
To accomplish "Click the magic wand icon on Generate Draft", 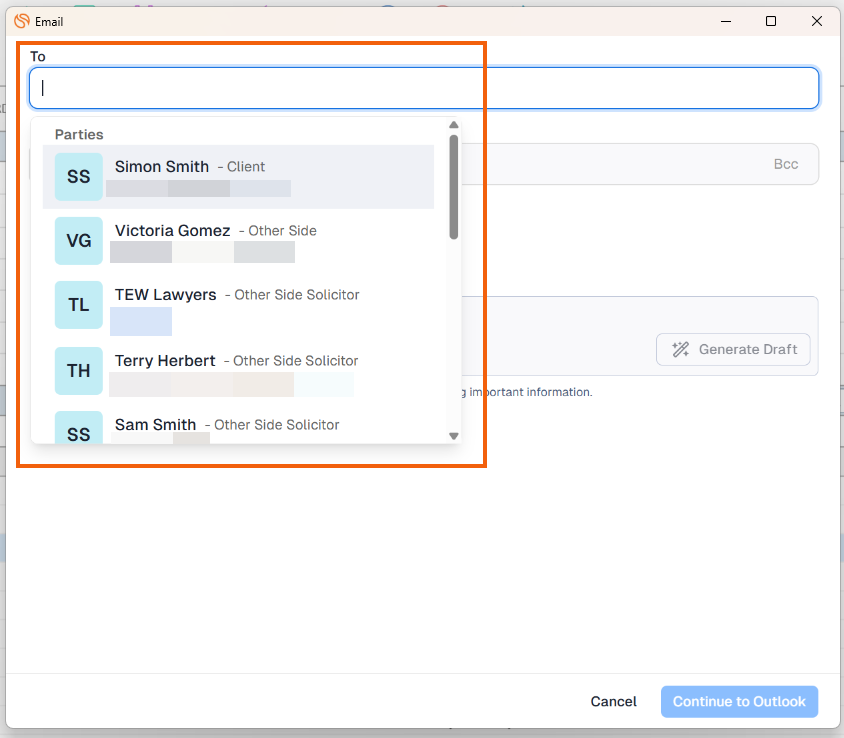I will pos(681,349).
